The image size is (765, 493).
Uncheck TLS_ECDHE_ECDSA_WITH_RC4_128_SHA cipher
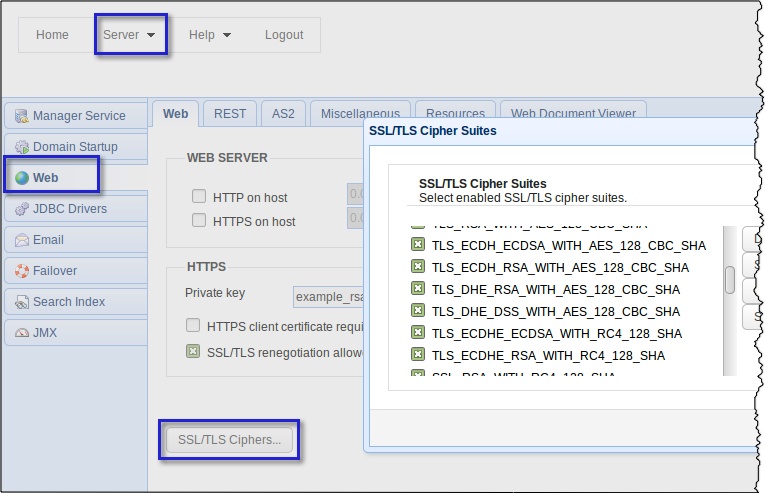(x=418, y=332)
